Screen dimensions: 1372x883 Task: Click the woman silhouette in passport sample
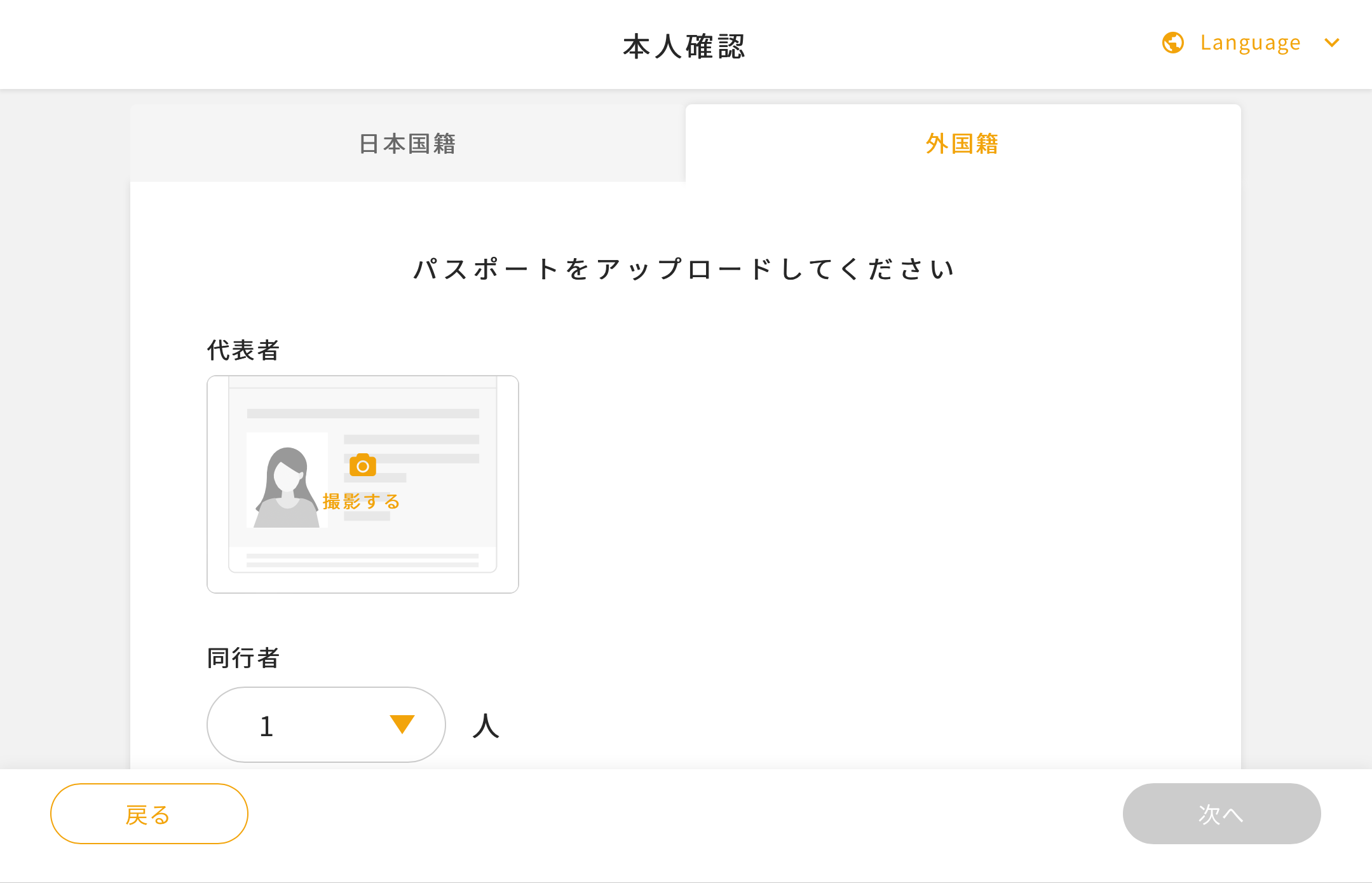coord(287,487)
